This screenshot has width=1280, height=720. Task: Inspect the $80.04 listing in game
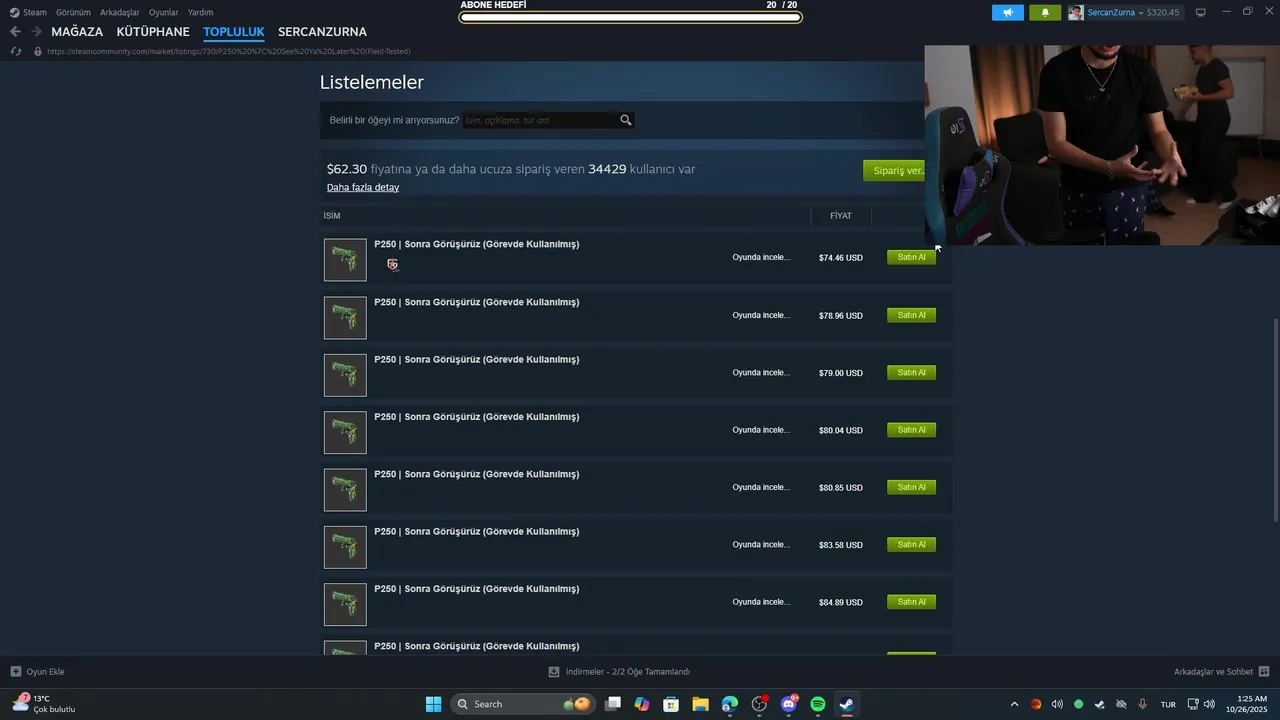point(761,430)
